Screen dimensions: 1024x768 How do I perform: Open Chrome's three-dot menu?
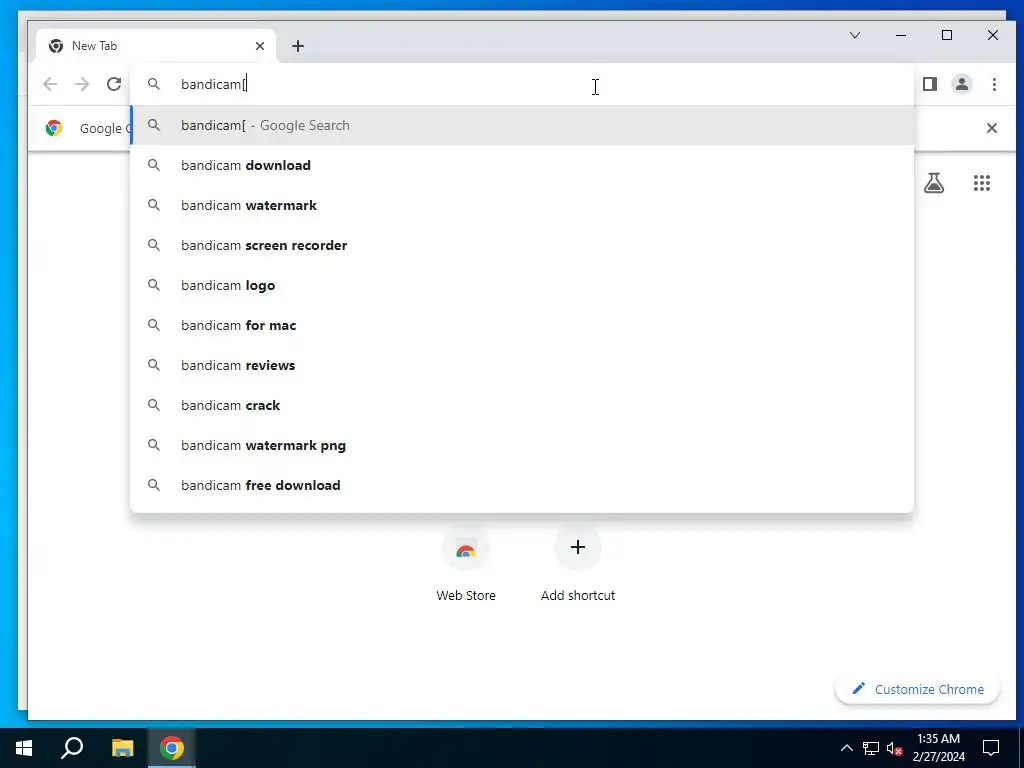pos(994,84)
